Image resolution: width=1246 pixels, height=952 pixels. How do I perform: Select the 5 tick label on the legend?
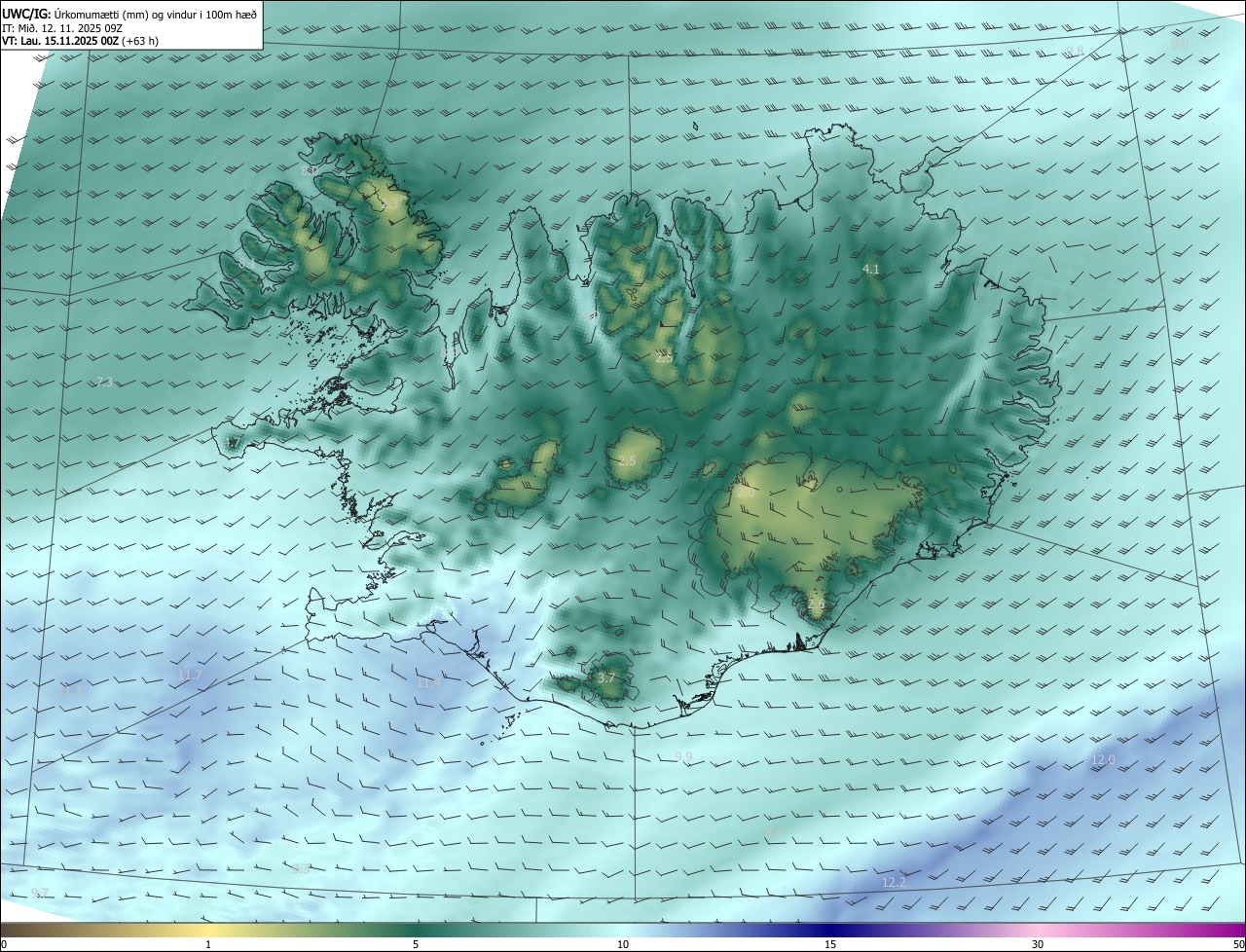tap(416, 944)
